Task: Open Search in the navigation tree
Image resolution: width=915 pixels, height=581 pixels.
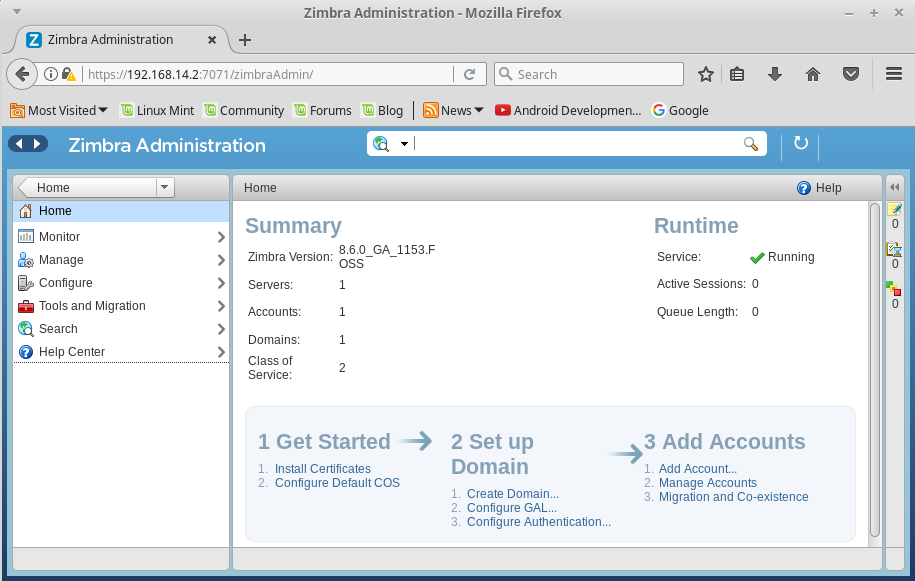Action: point(121,328)
